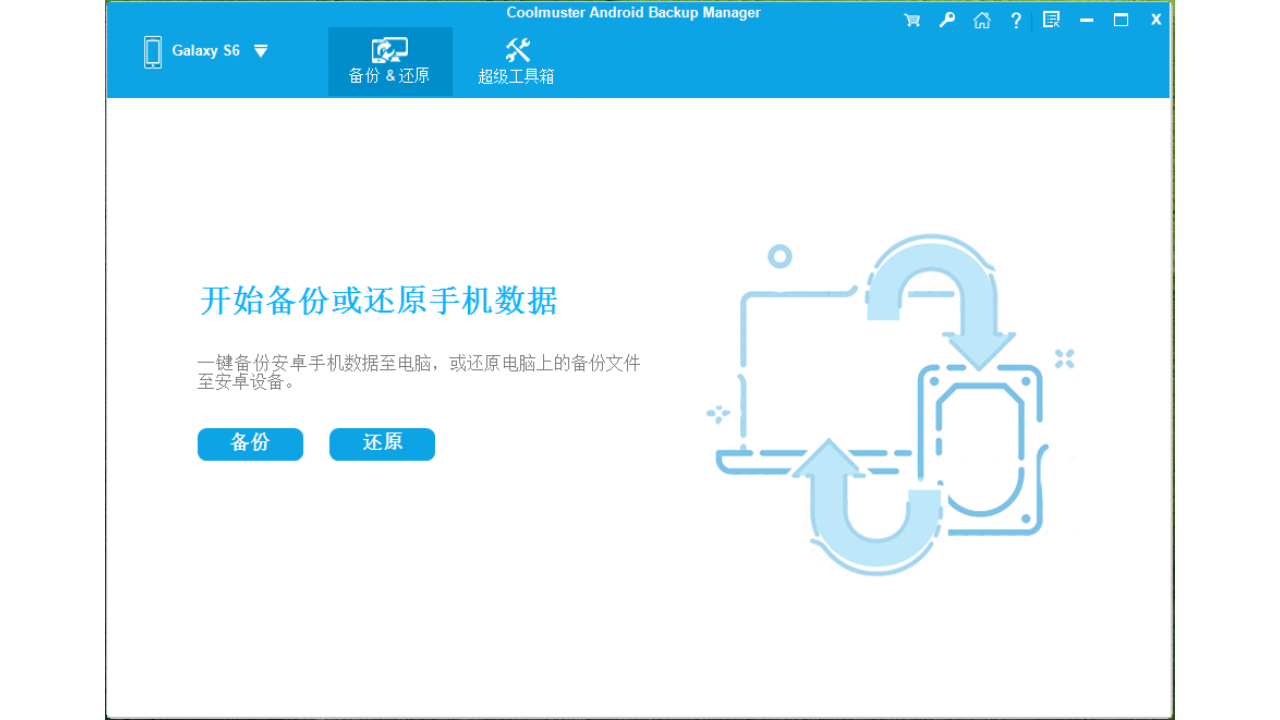This screenshot has height=720, width=1280.
Task: Minimize the application window
Action: [1086, 18]
